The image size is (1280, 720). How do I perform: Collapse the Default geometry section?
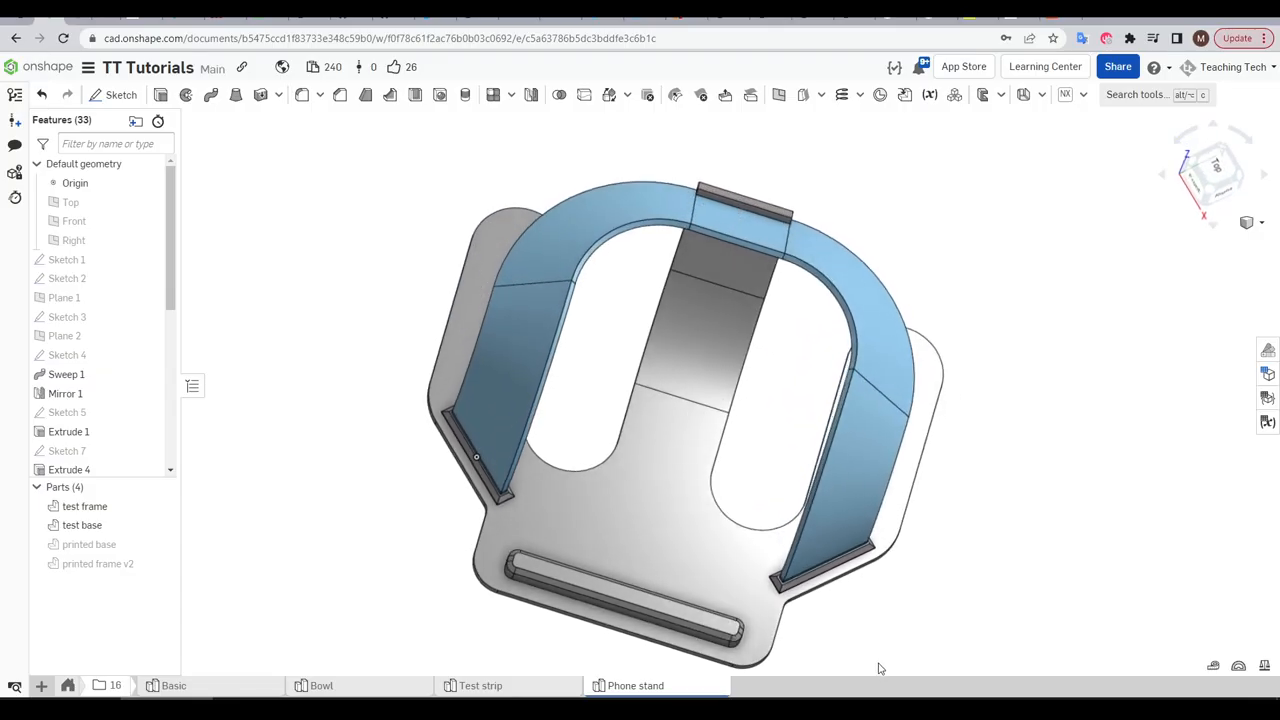(x=36, y=163)
